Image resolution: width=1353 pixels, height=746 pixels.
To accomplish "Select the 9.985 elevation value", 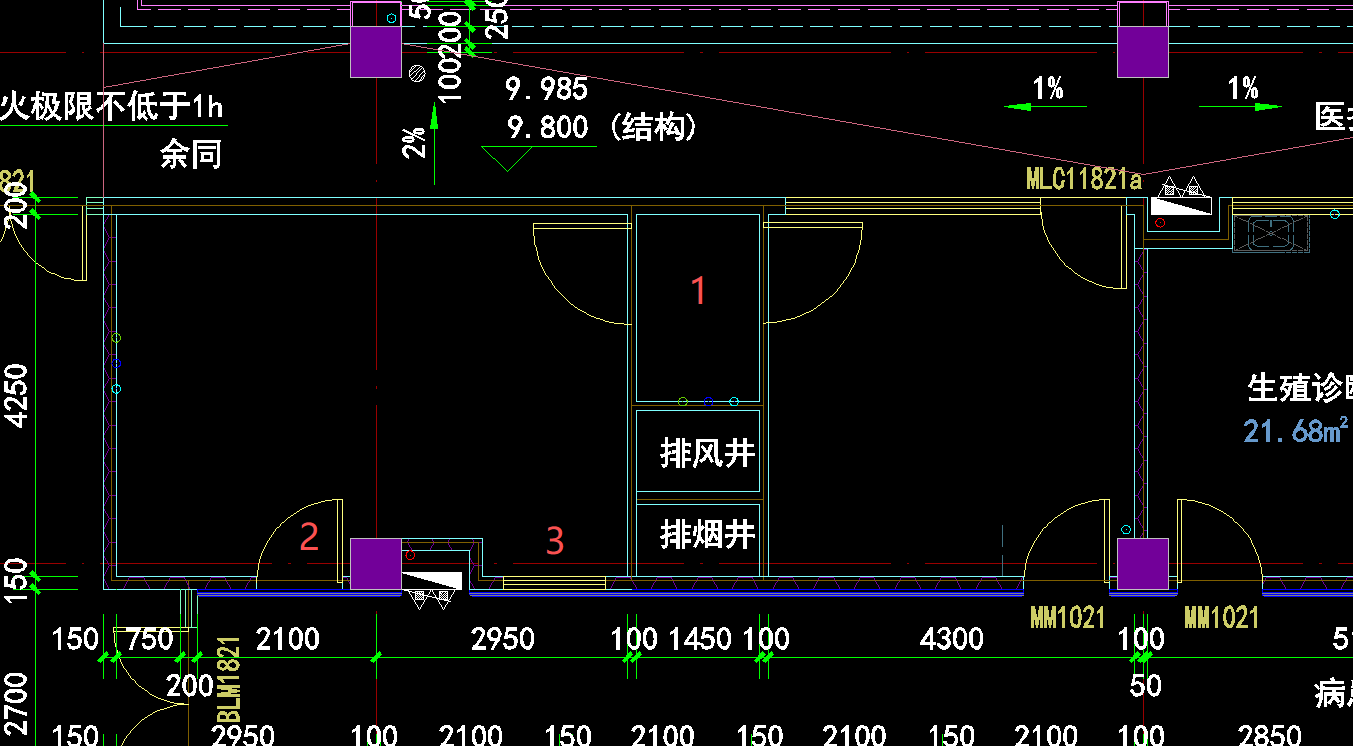I will point(546,90).
